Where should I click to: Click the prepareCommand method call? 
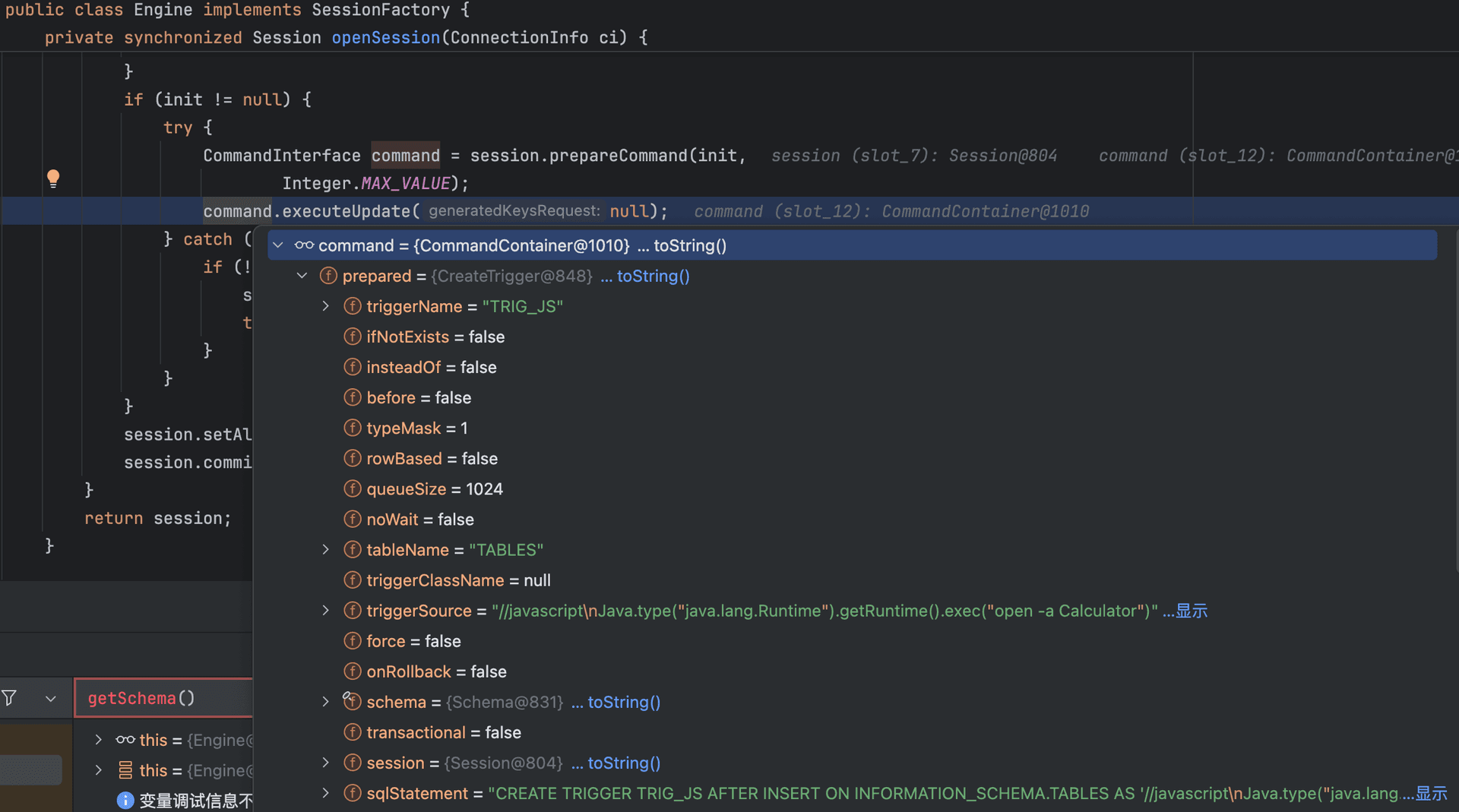click(x=618, y=156)
